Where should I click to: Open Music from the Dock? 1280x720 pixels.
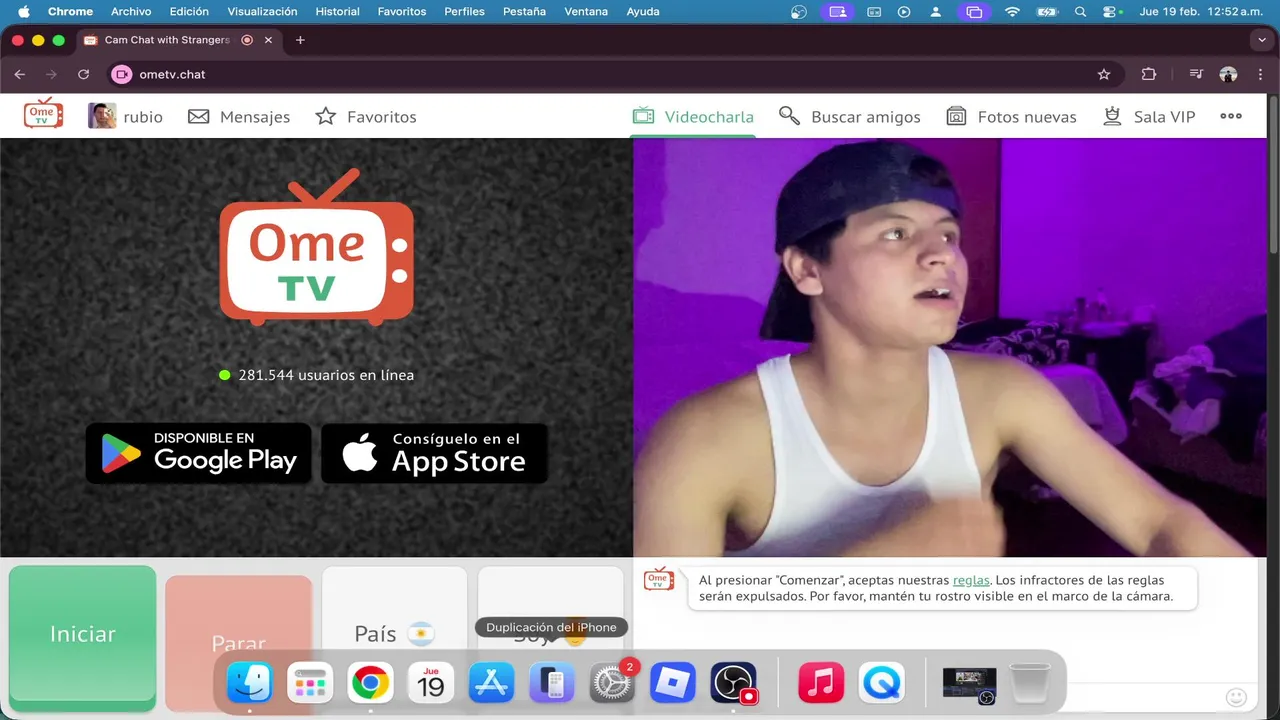coord(821,684)
